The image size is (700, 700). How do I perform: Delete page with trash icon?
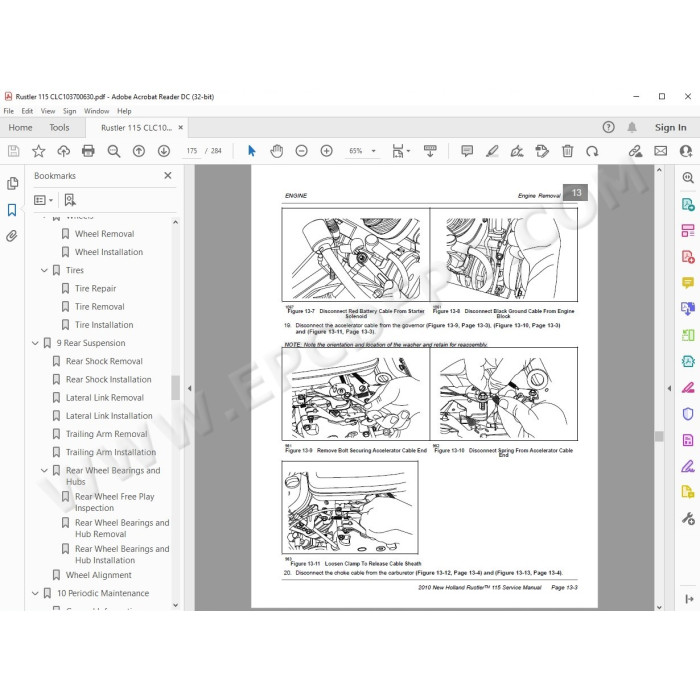[567, 151]
